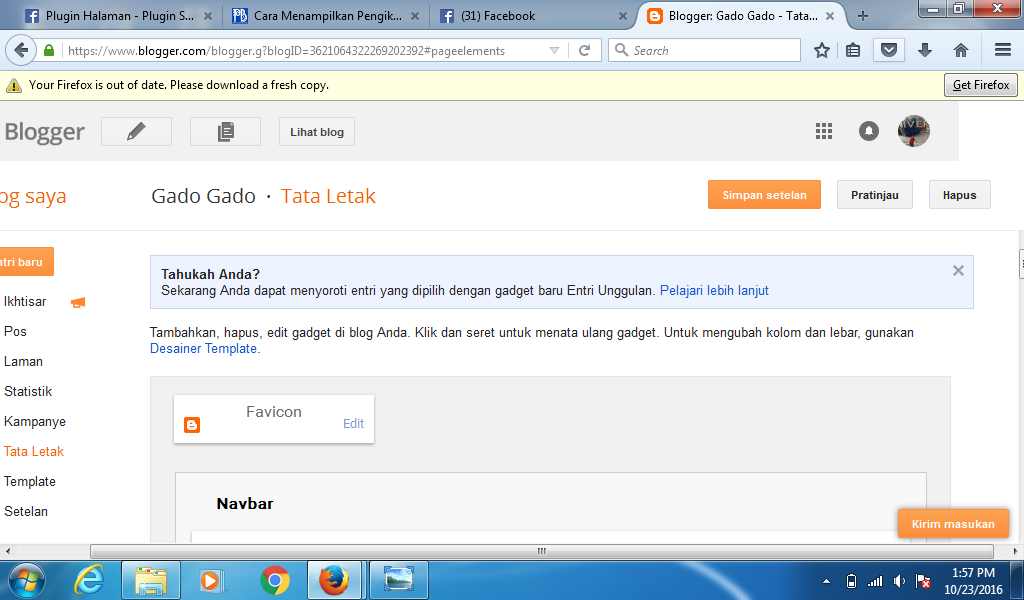Launch Chrome from the taskbar

275,580
